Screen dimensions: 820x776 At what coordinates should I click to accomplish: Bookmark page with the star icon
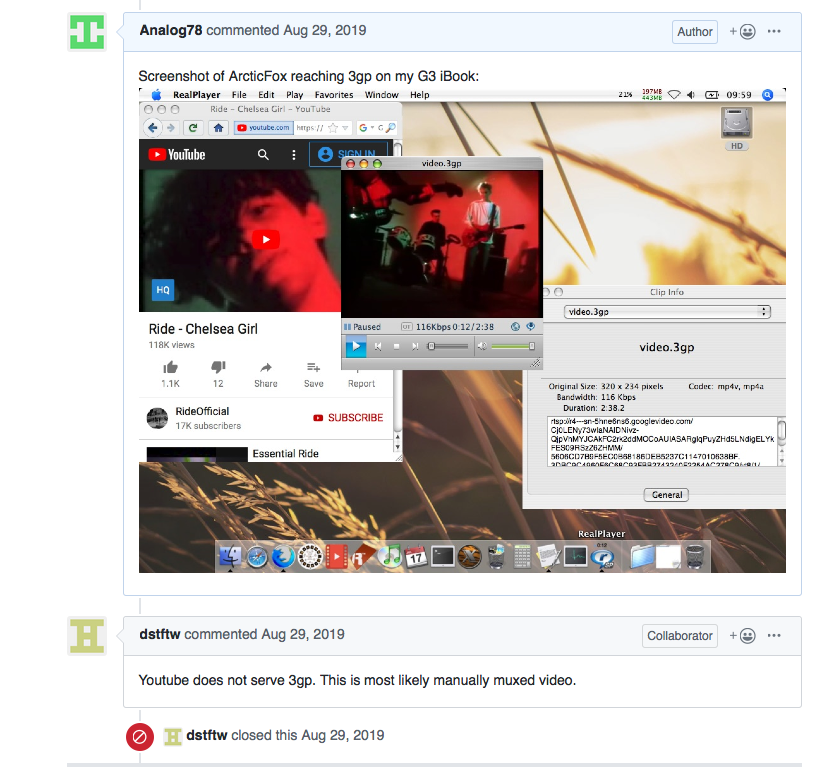pos(333,128)
